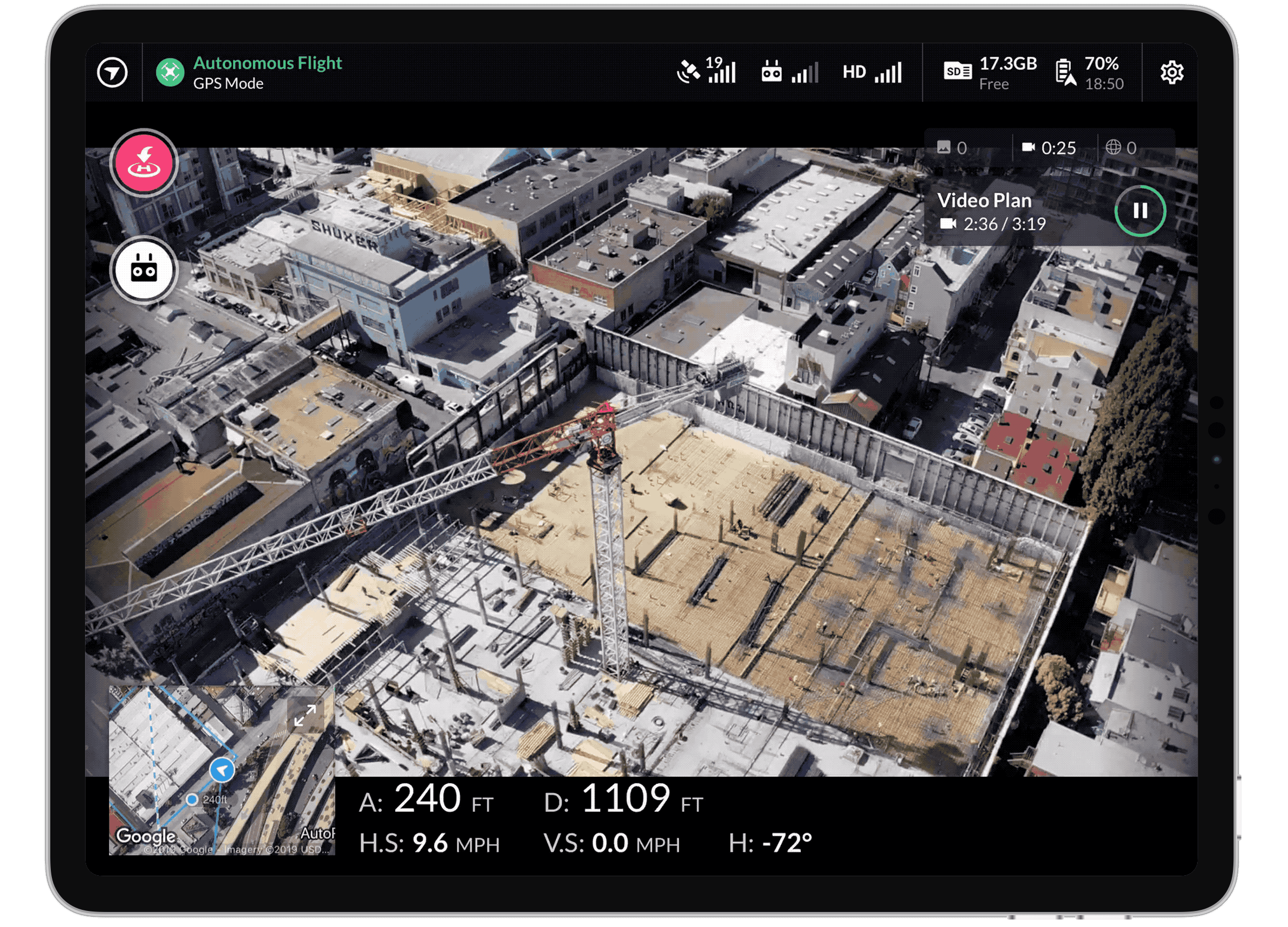The image size is (1288, 927).
Task: Tap the HD video link indicator
Action: pos(854,72)
